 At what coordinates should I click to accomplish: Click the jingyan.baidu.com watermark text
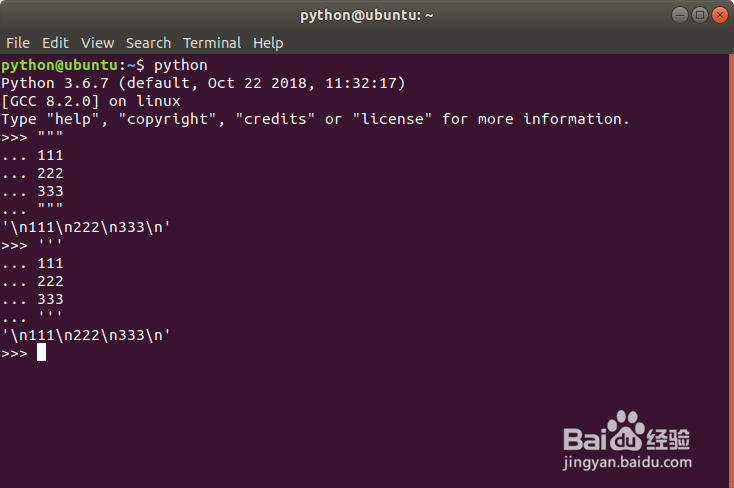[628, 463]
